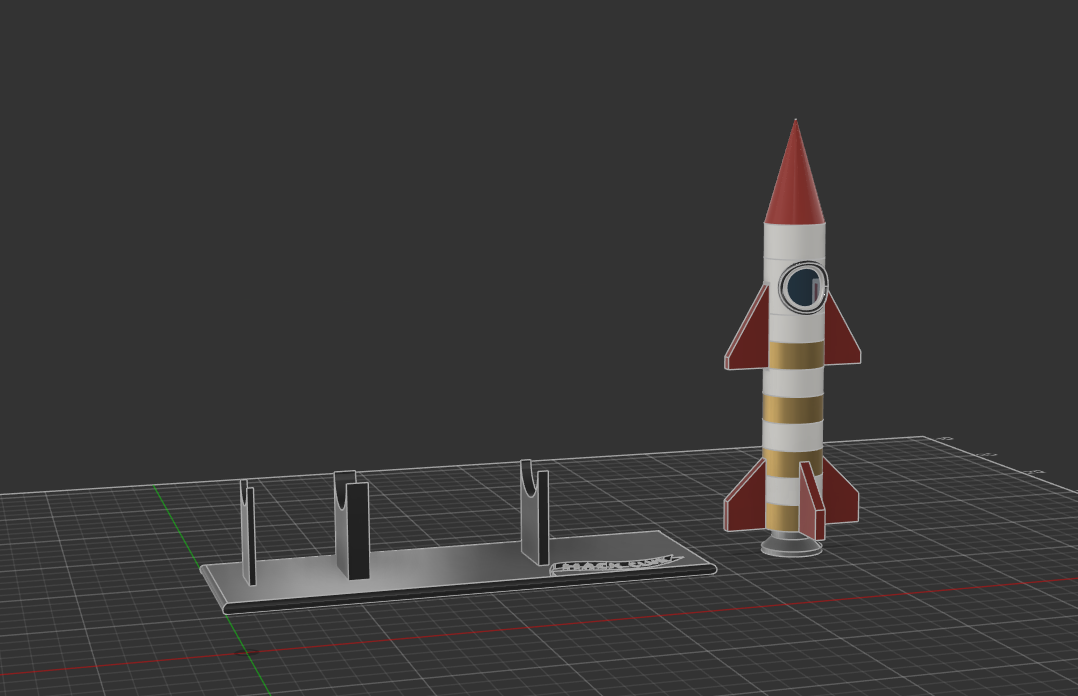The width and height of the screenshot is (1078, 696).
Task: Select the rightmost cradle post on the stand
Action: point(534,512)
